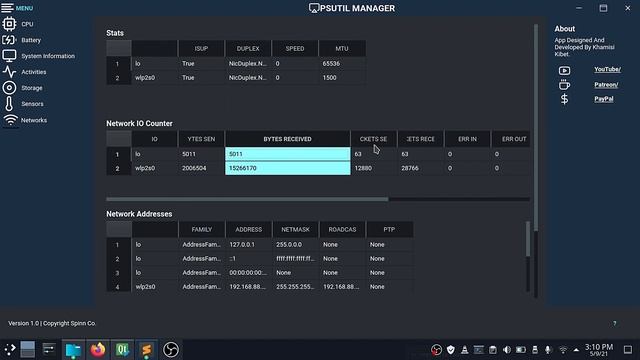Image resolution: width=640 pixels, height=360 pixels.
Task: Click the PTP column header
Action: tap(389, 229)
